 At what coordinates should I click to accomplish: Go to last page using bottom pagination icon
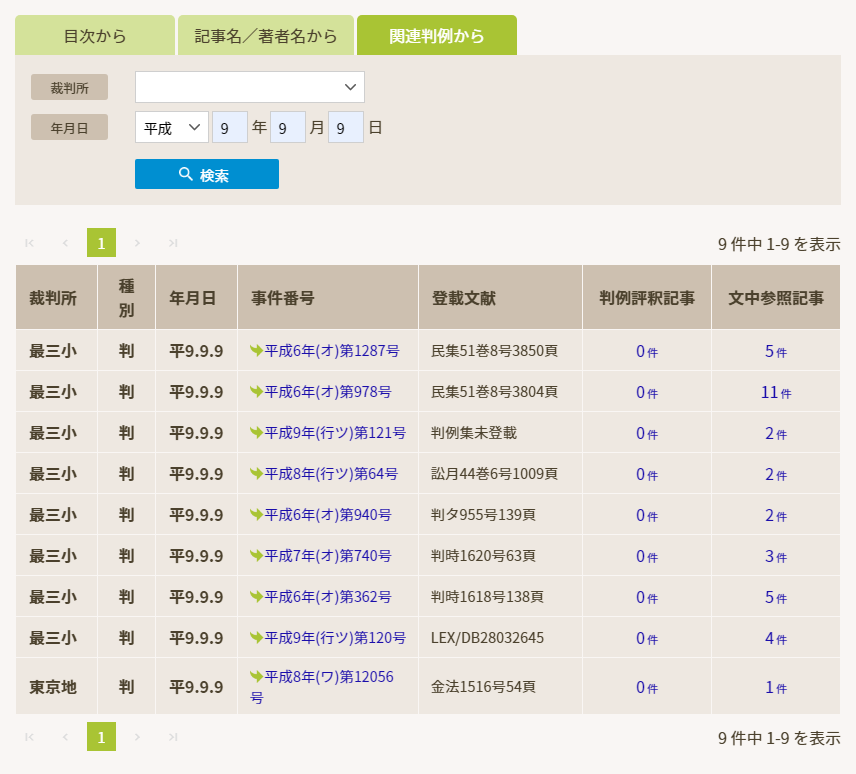click(x=173, y=737)
